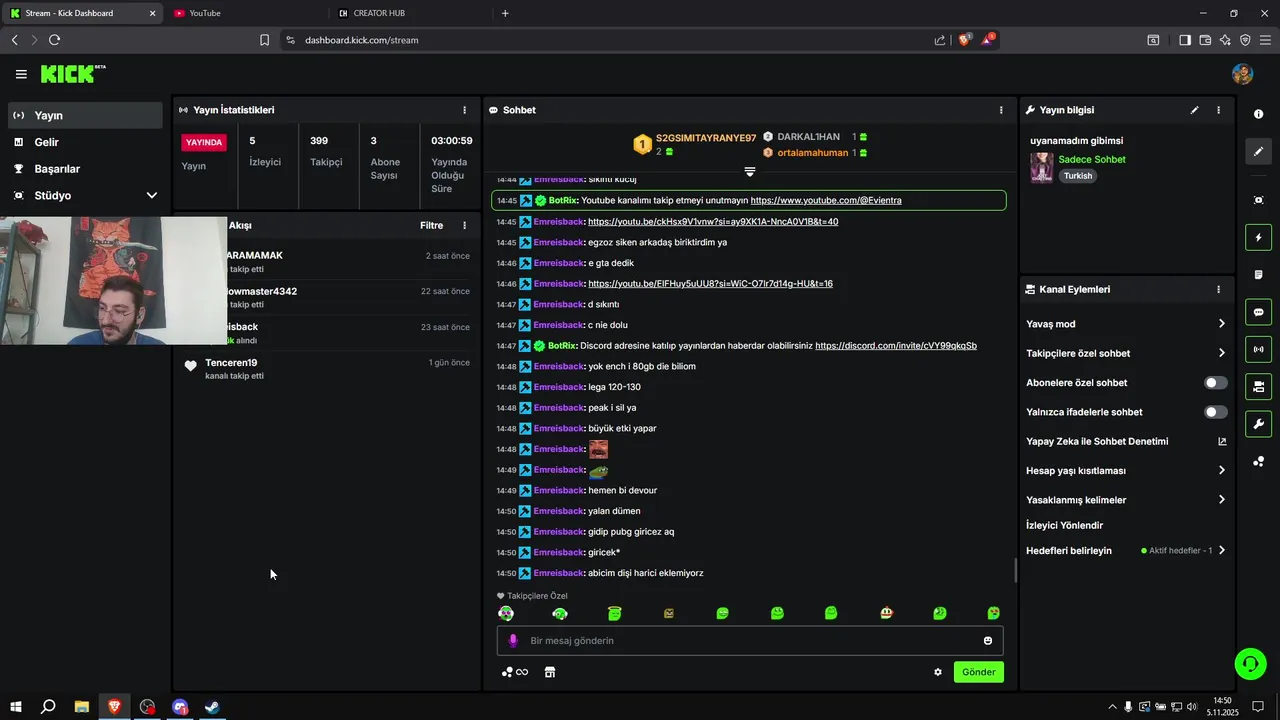Toggle the broadcast signal widget in right sidebar
This screenshot has width=1280, height=720.
pyautogui.click(x=1258, y=349)
